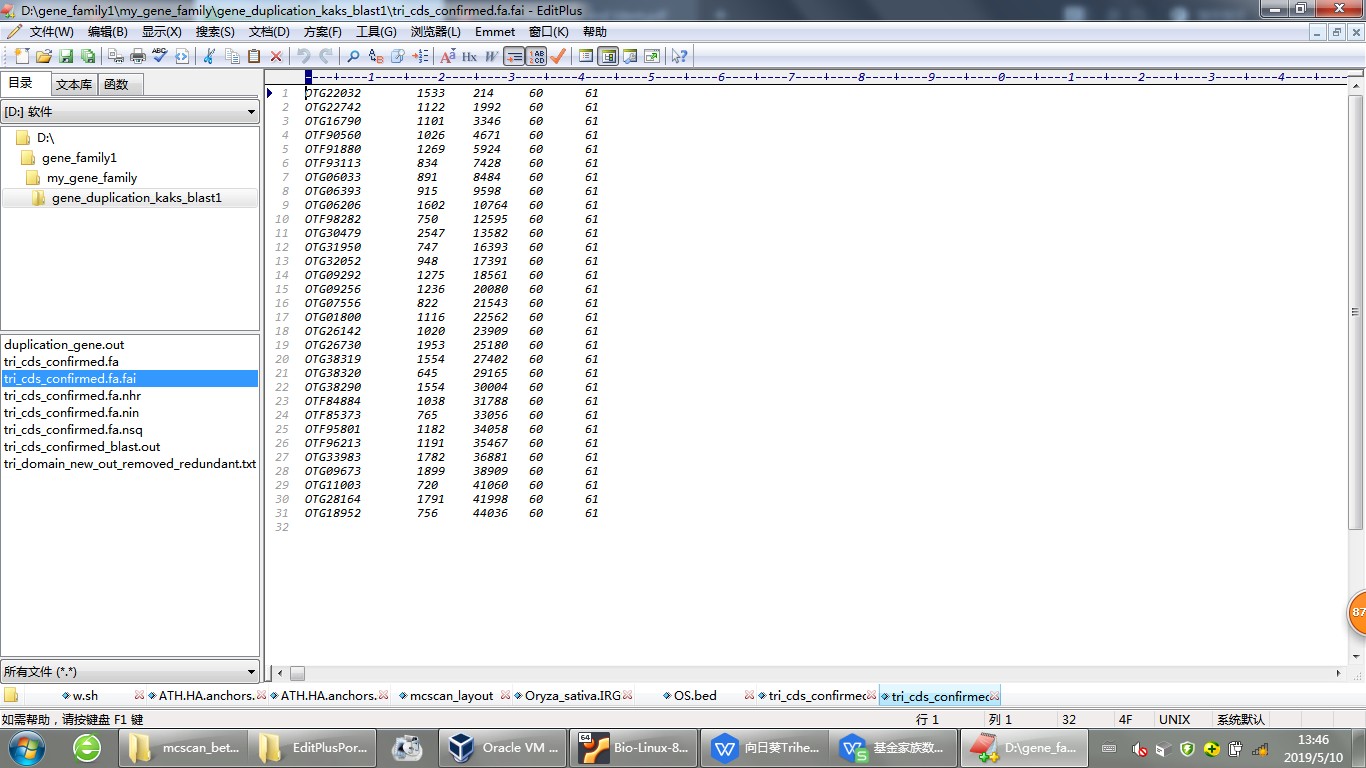Toggle line numbers toolbar button
The width and height of the screenshot is (1366, 768).
537,56
